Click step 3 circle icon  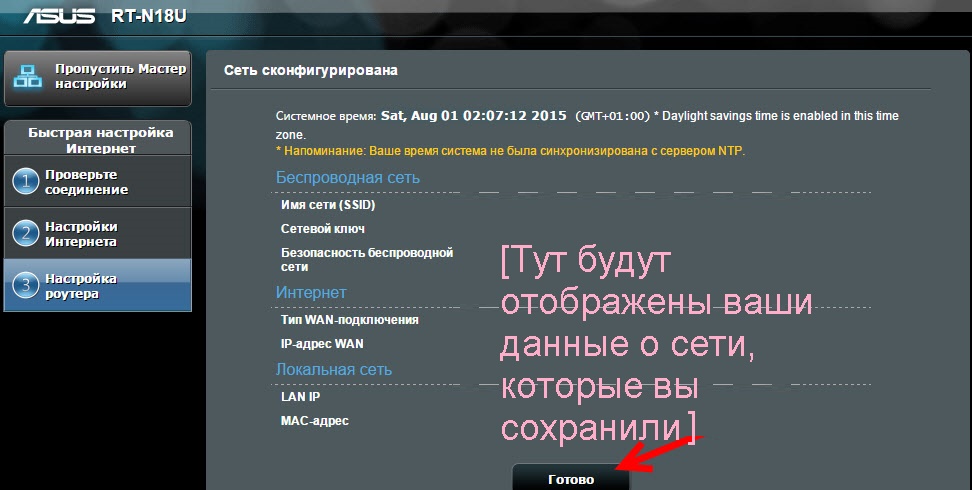click(x=25, y=285)
